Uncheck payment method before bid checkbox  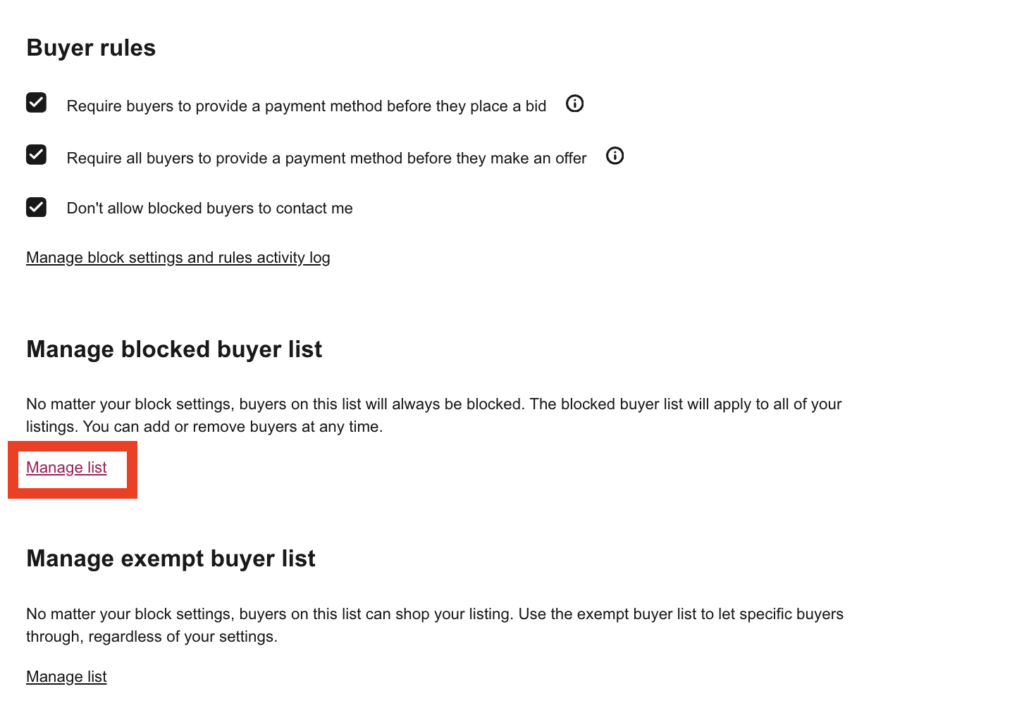pyautogui.click(x=36, y=103)
